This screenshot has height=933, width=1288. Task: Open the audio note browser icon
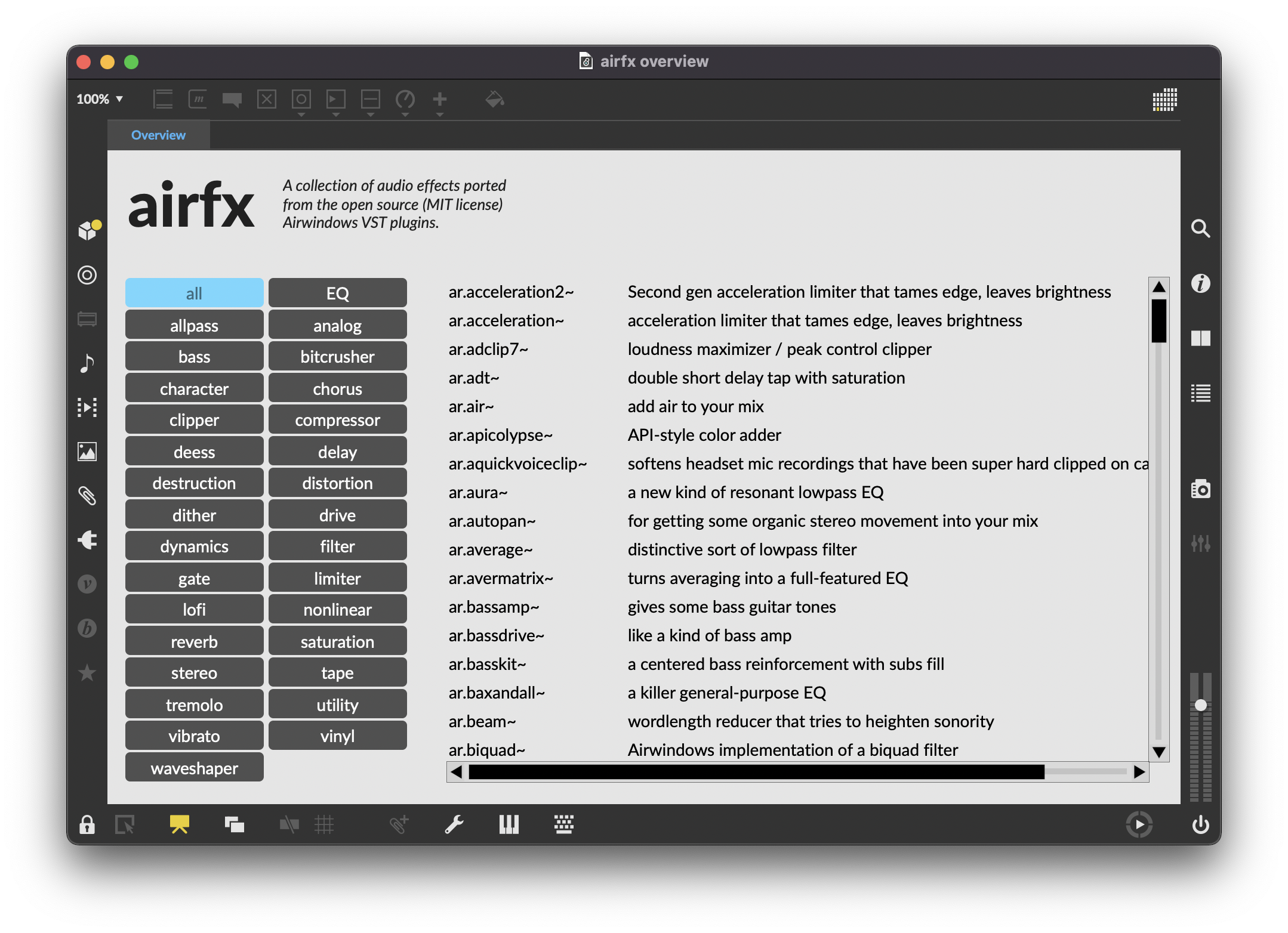click(x=87, y=363)
